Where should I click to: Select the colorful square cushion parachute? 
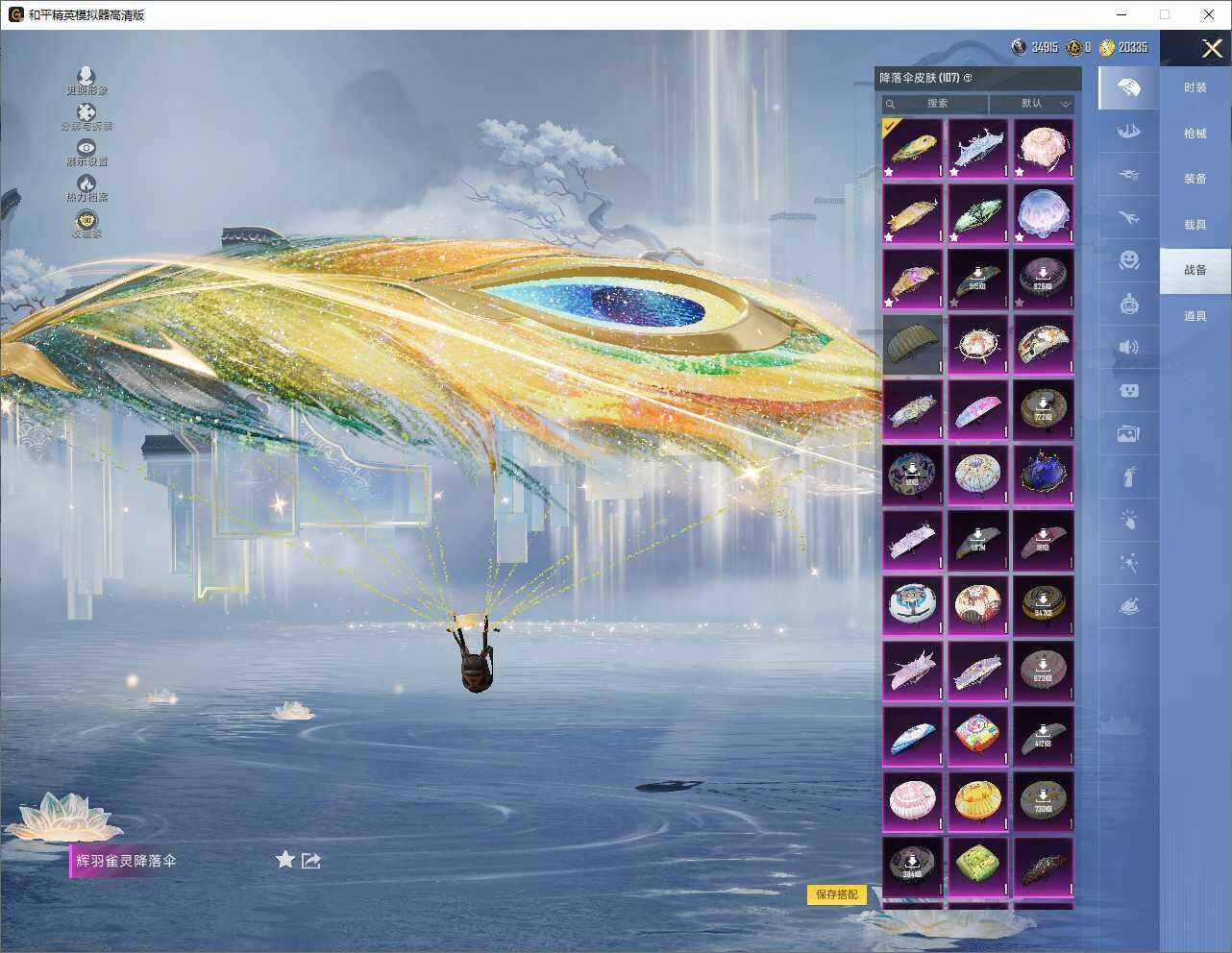978,737
